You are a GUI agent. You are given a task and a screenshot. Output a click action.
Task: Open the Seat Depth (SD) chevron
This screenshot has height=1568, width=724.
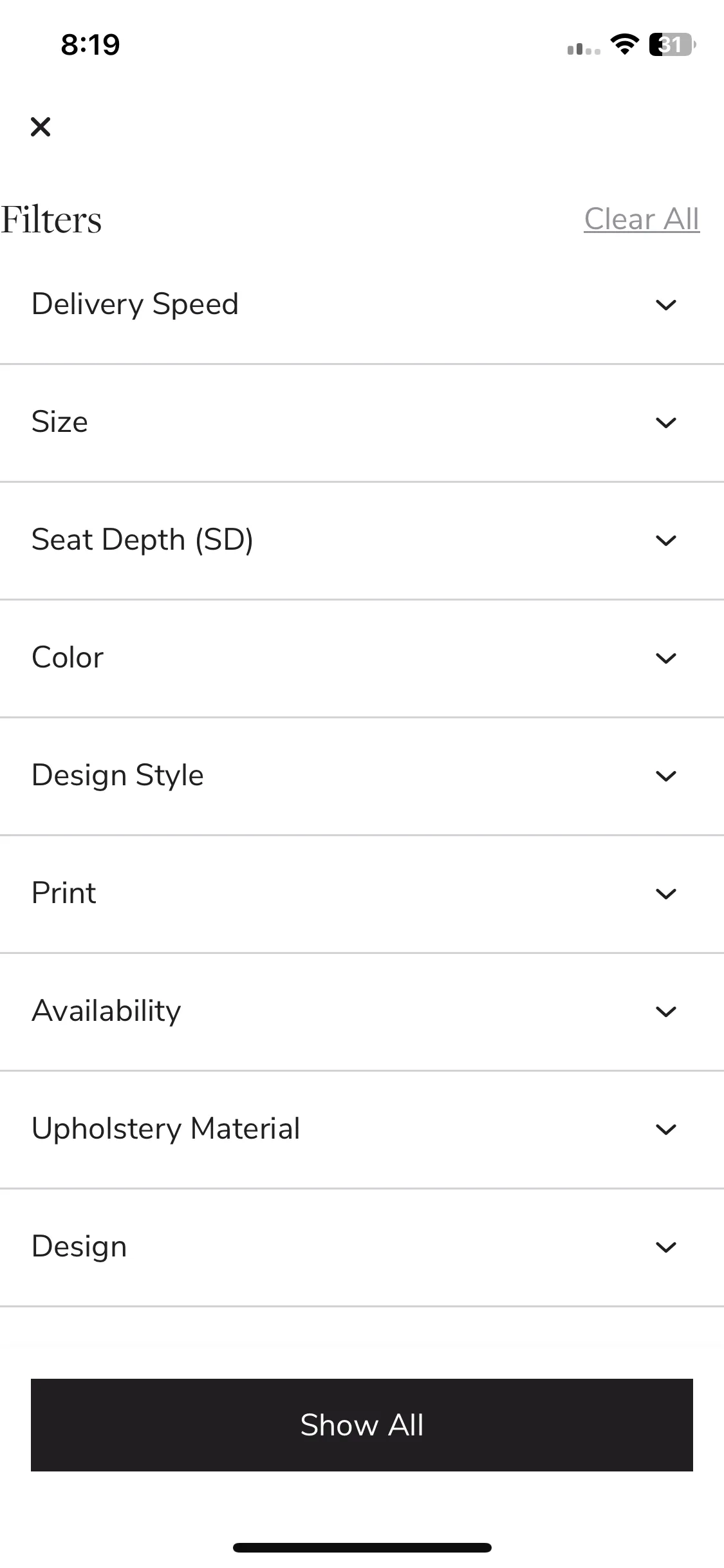coord(665,540)
